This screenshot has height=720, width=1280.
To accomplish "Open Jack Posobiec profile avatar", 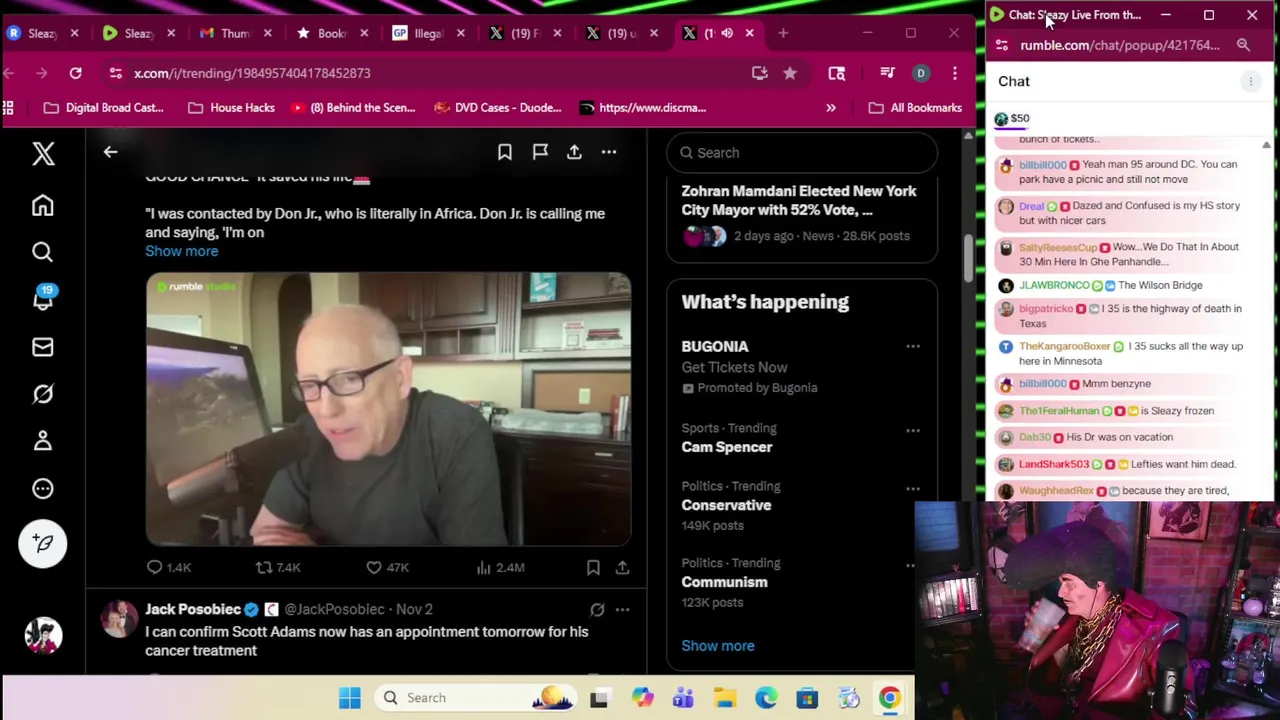I will [x=119, y=619].
